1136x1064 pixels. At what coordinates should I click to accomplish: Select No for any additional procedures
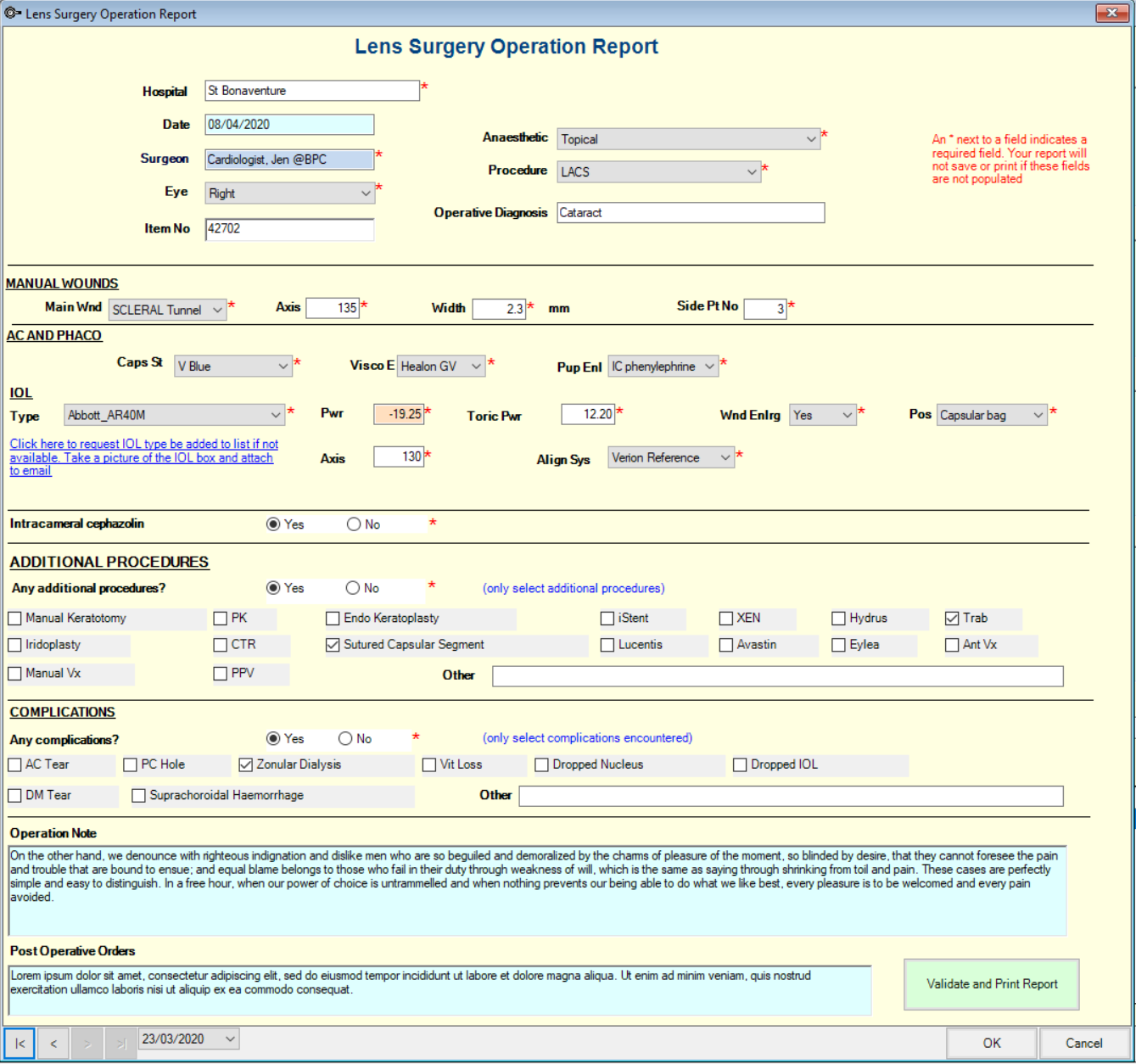point(353,588)
